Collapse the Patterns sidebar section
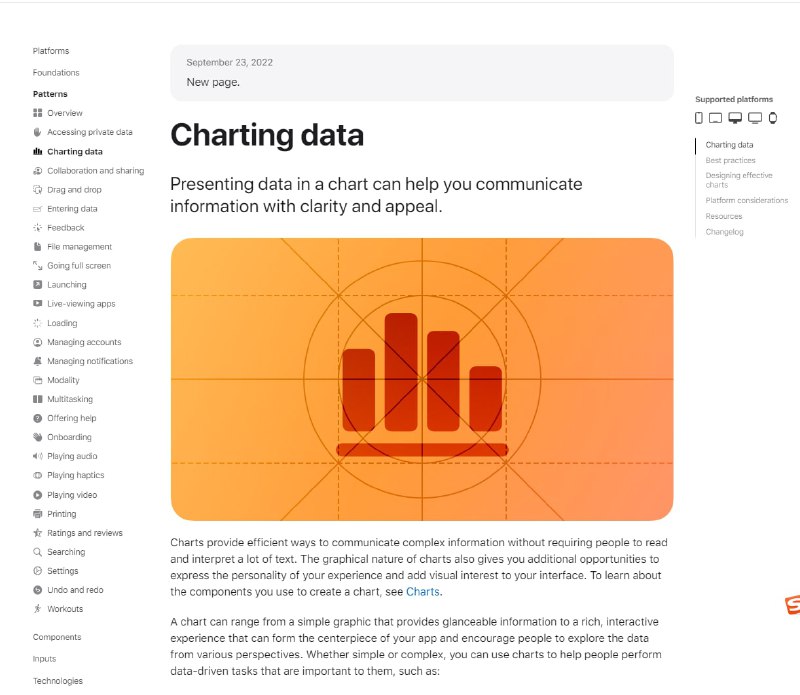The image size is (800, 695). 50,94
